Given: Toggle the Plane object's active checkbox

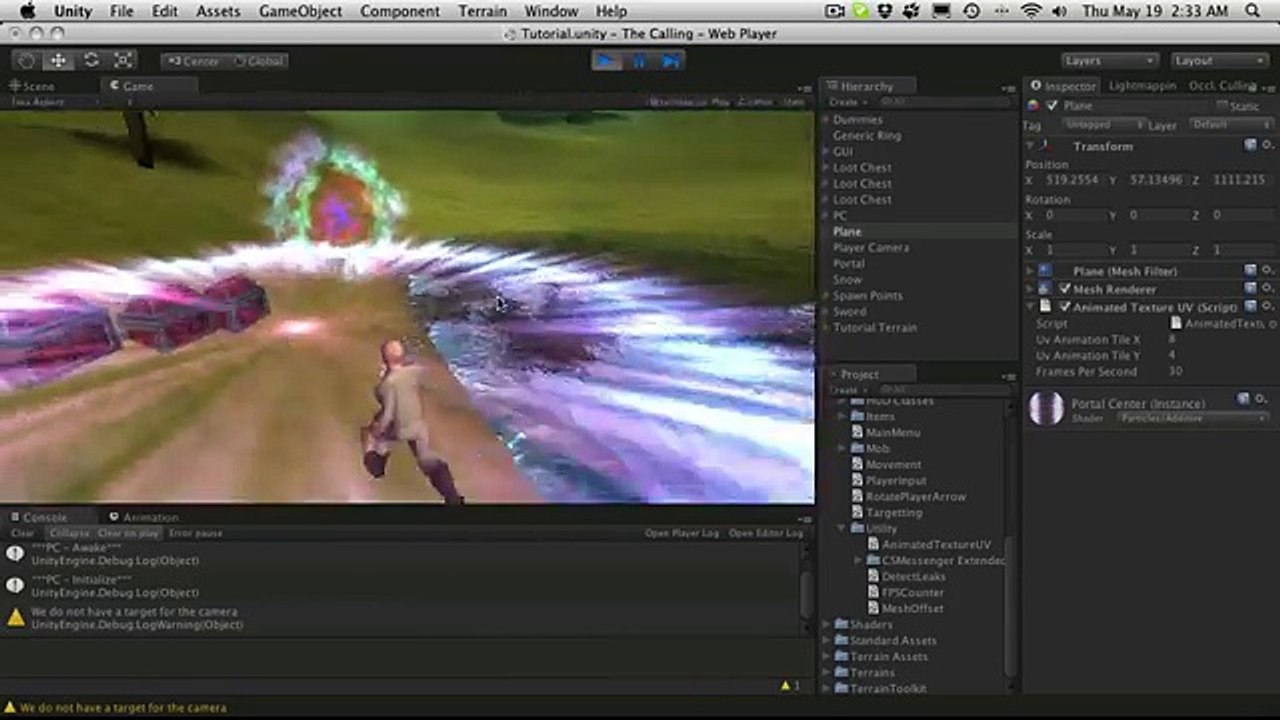Looking at the screenshot, I should pyautogui.click(x=1052, y=106).
